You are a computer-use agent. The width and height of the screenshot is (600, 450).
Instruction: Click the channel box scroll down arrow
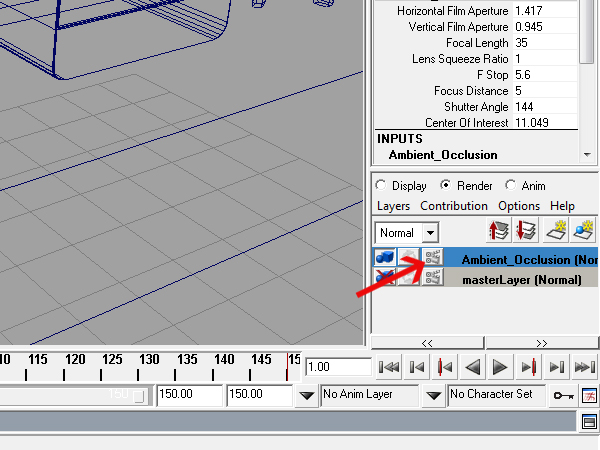587,155
